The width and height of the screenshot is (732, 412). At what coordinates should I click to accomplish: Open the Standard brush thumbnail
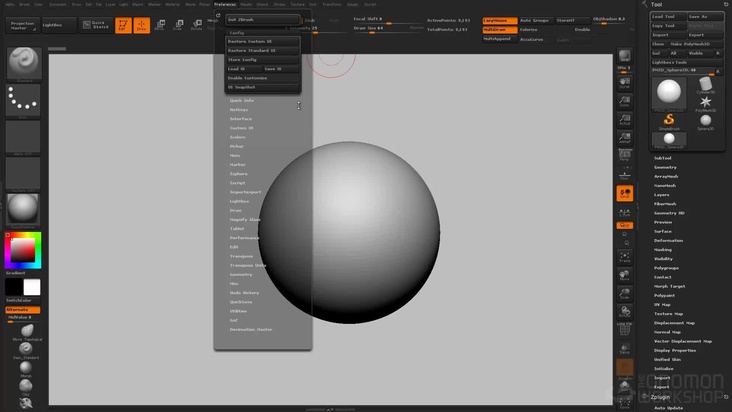[x=24, y=63]
